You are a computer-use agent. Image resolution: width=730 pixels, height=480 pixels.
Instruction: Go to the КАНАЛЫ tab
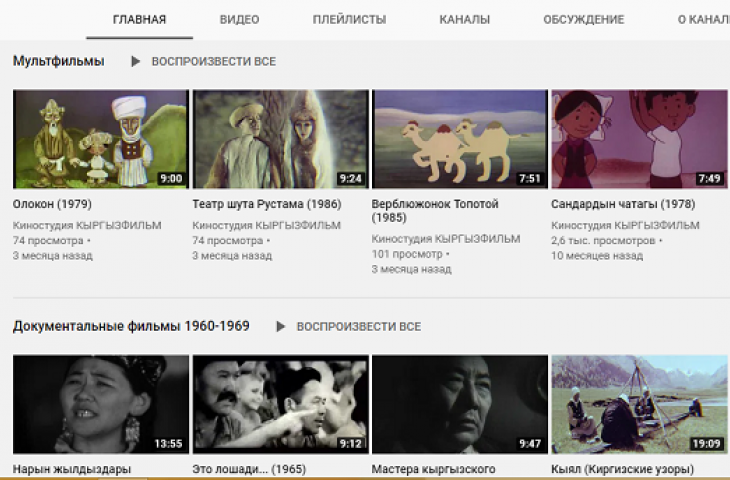point(465,20)
